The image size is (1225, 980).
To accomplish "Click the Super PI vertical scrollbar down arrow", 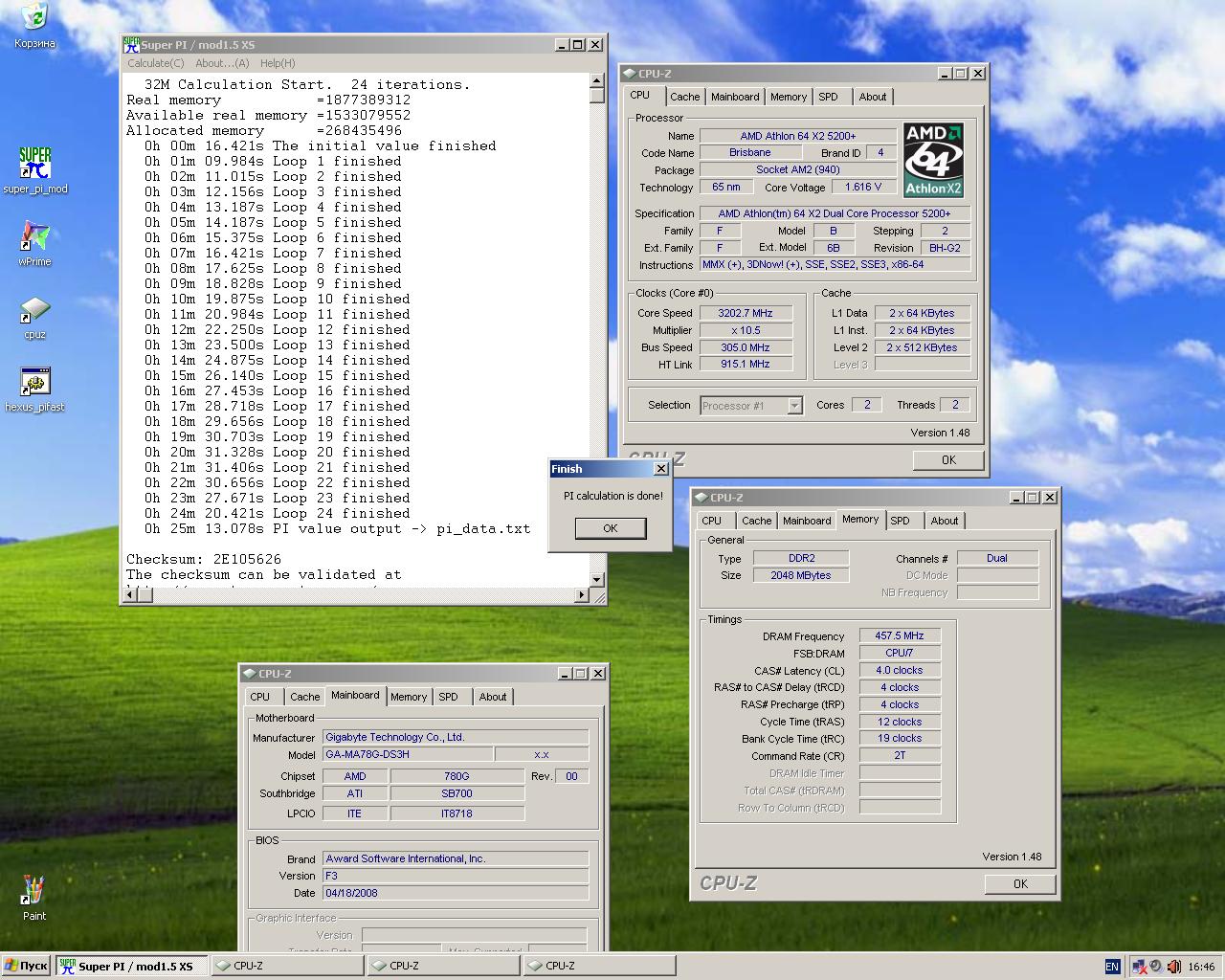I will click(x=597, y=580).
